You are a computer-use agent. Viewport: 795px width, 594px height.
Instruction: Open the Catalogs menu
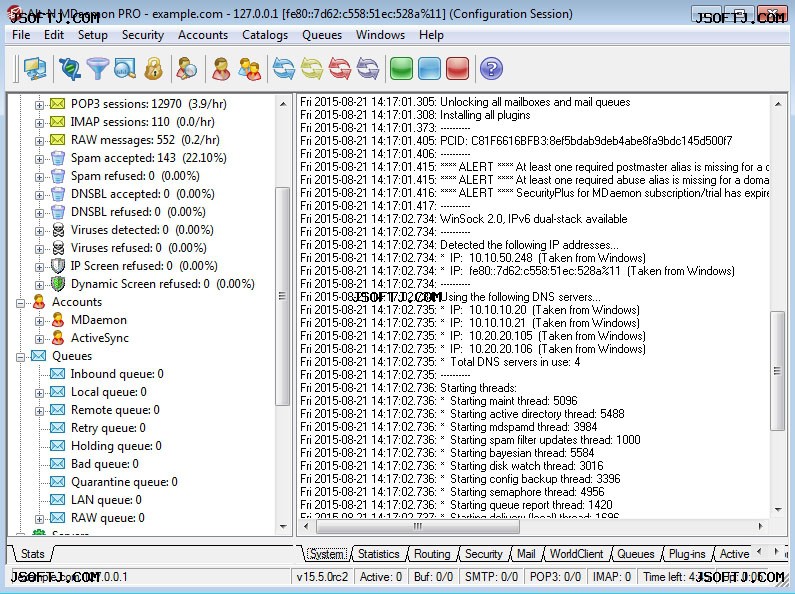[x=265, y=35]
